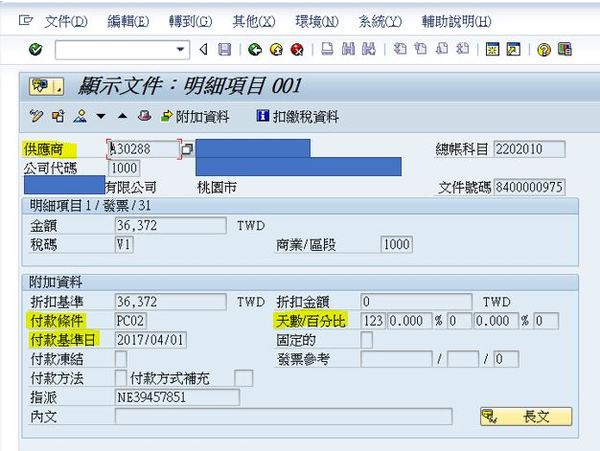Cancel using the red X icon
The image size is (600, 451).
297,49
